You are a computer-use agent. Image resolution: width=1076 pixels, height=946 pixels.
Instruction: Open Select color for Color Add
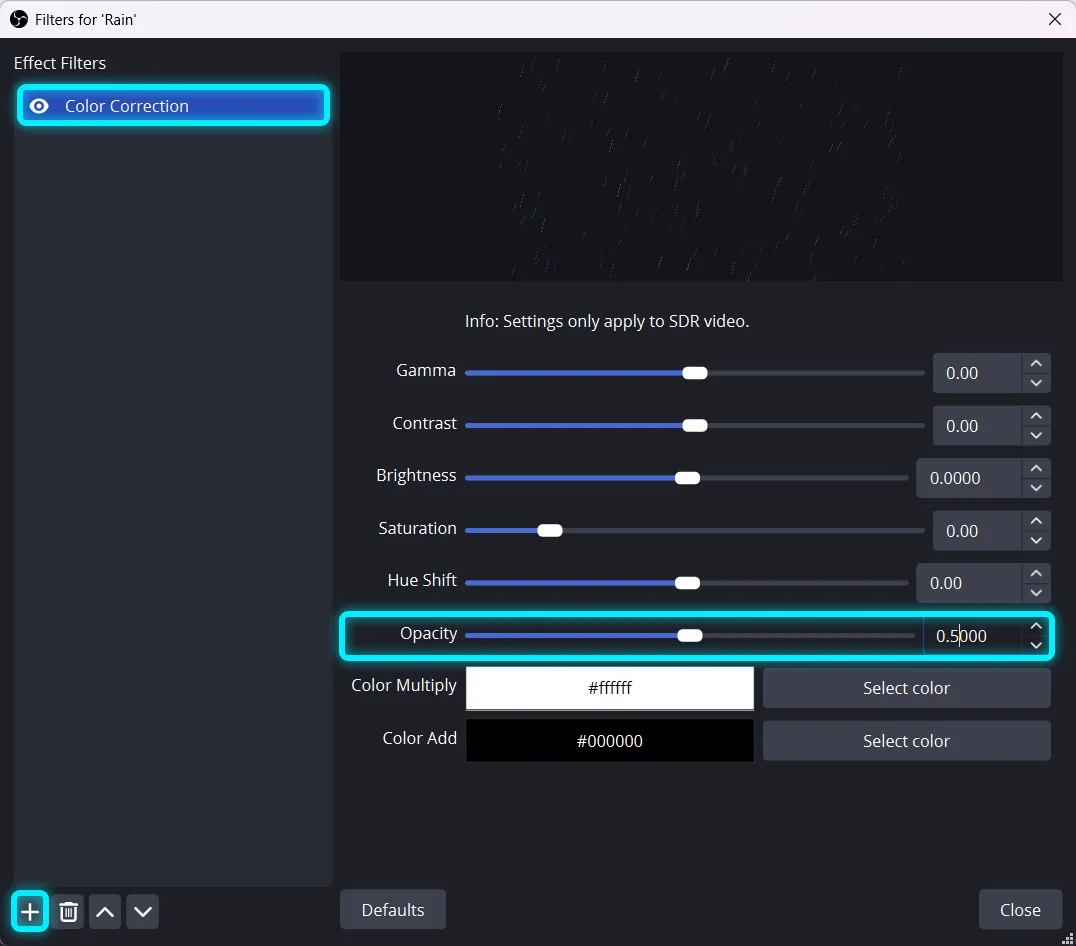907,741
